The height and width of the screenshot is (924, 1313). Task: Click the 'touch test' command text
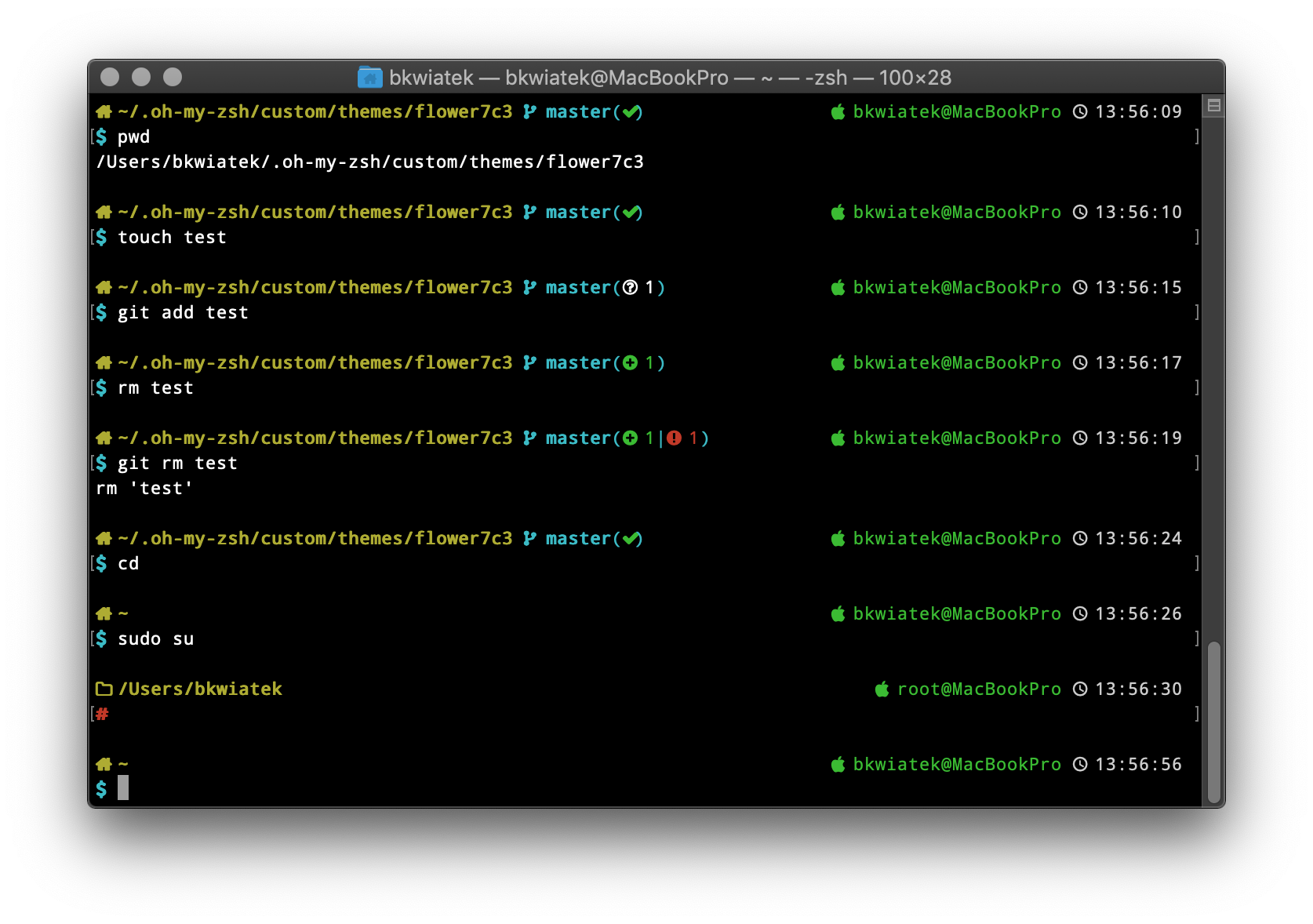coord(172,237)
